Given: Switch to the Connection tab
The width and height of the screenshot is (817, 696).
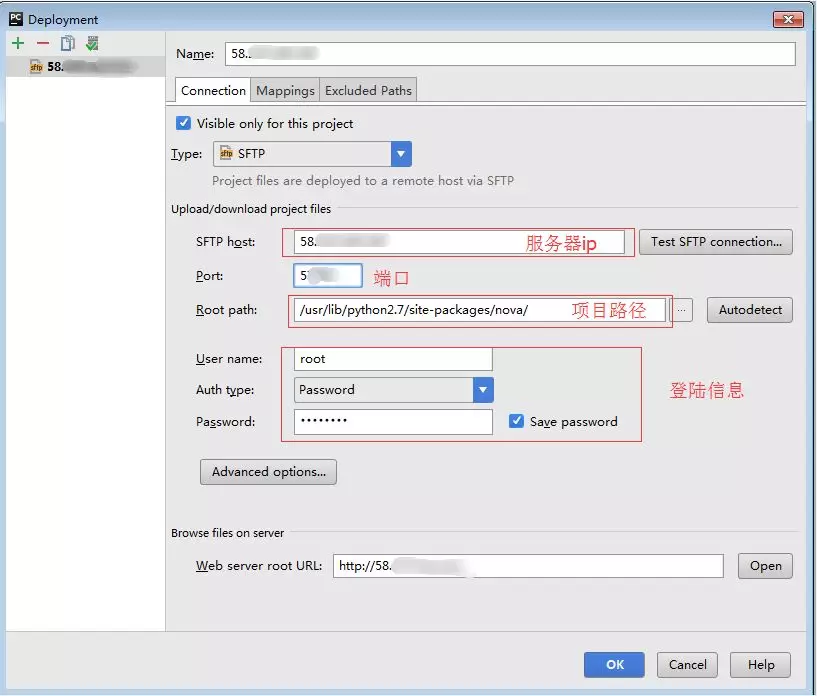Looking at the screenshot, I should (x=213, y=91).
